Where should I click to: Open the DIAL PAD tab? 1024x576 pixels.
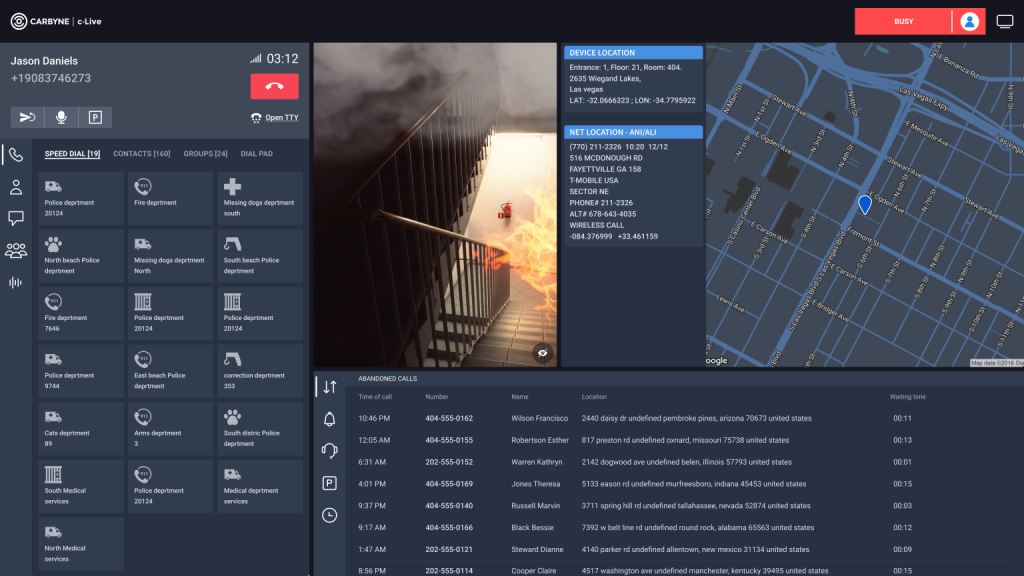(257, 154)
